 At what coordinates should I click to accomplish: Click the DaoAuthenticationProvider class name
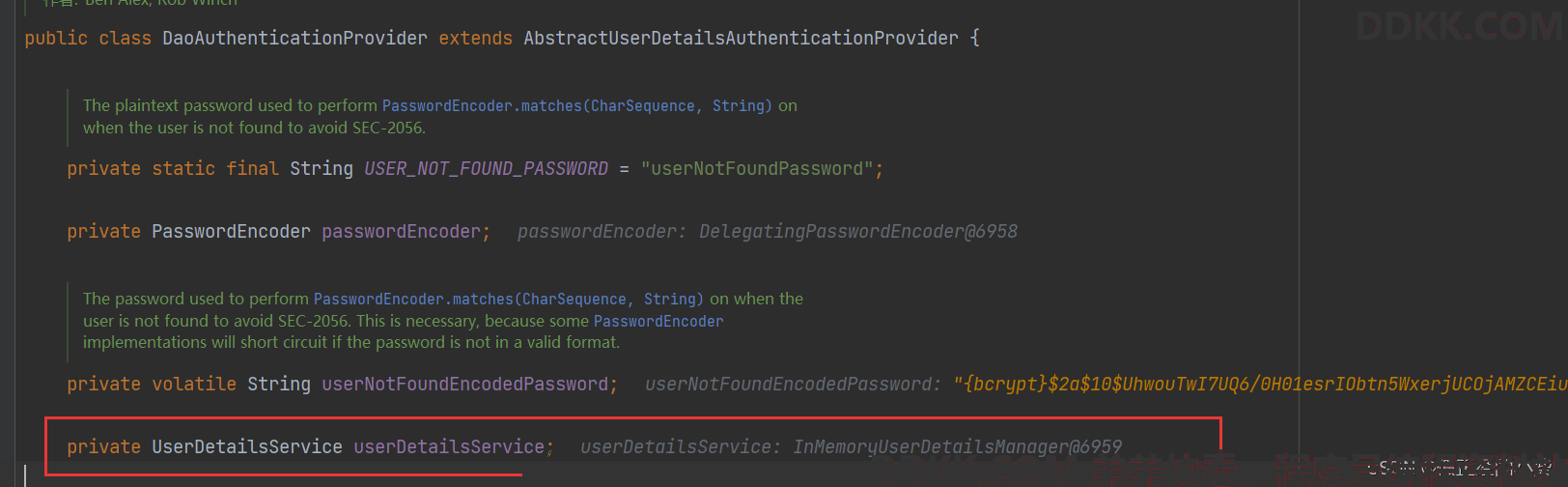(x=294, y=39)
